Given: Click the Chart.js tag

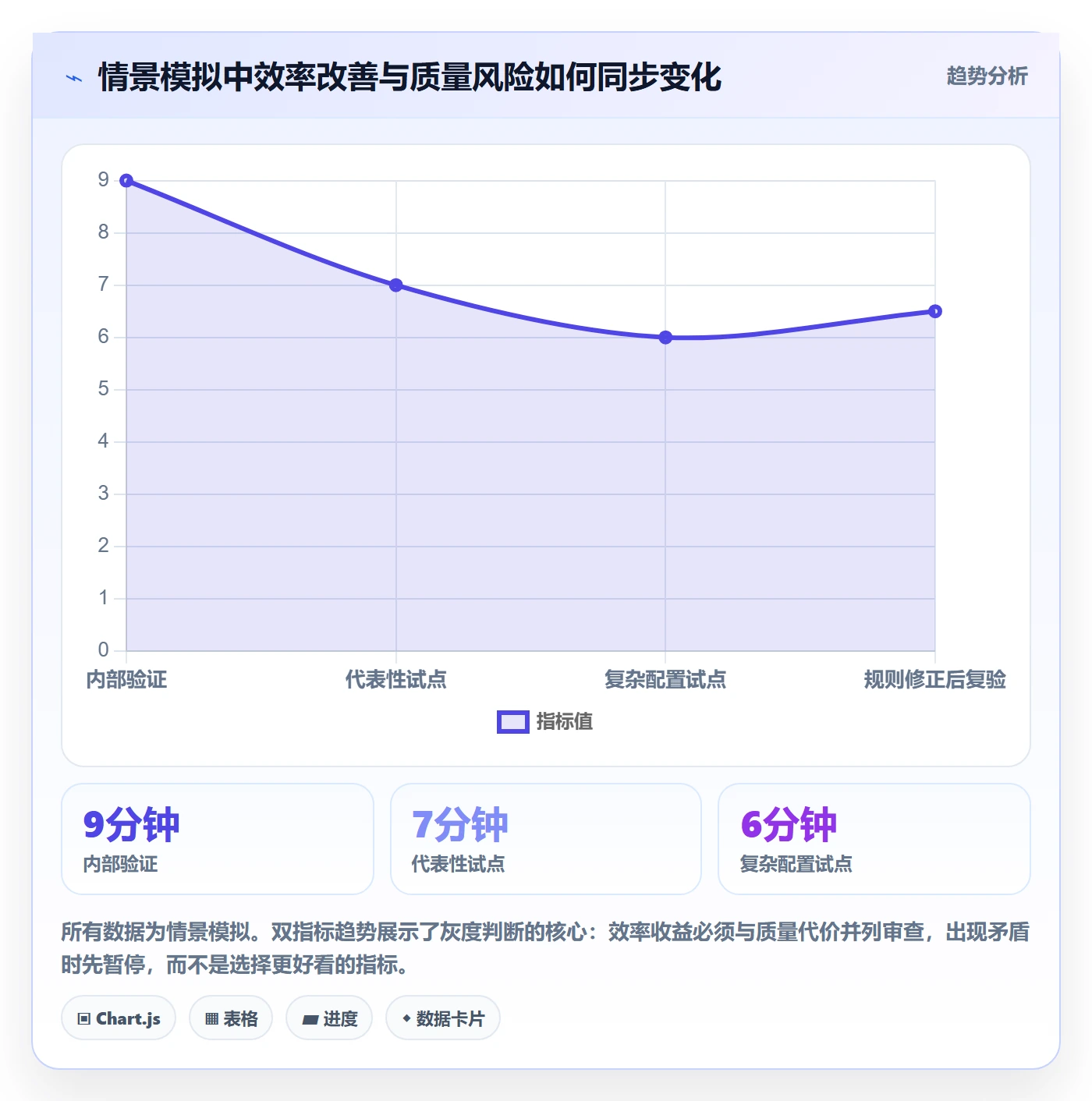Looking at the screenshot, I should [119, 1018].
